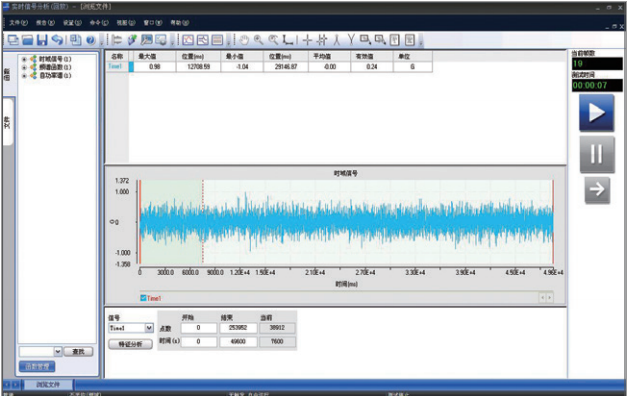
Task: Open the dropdown beside the search button
Action: [x=58, y=351]
